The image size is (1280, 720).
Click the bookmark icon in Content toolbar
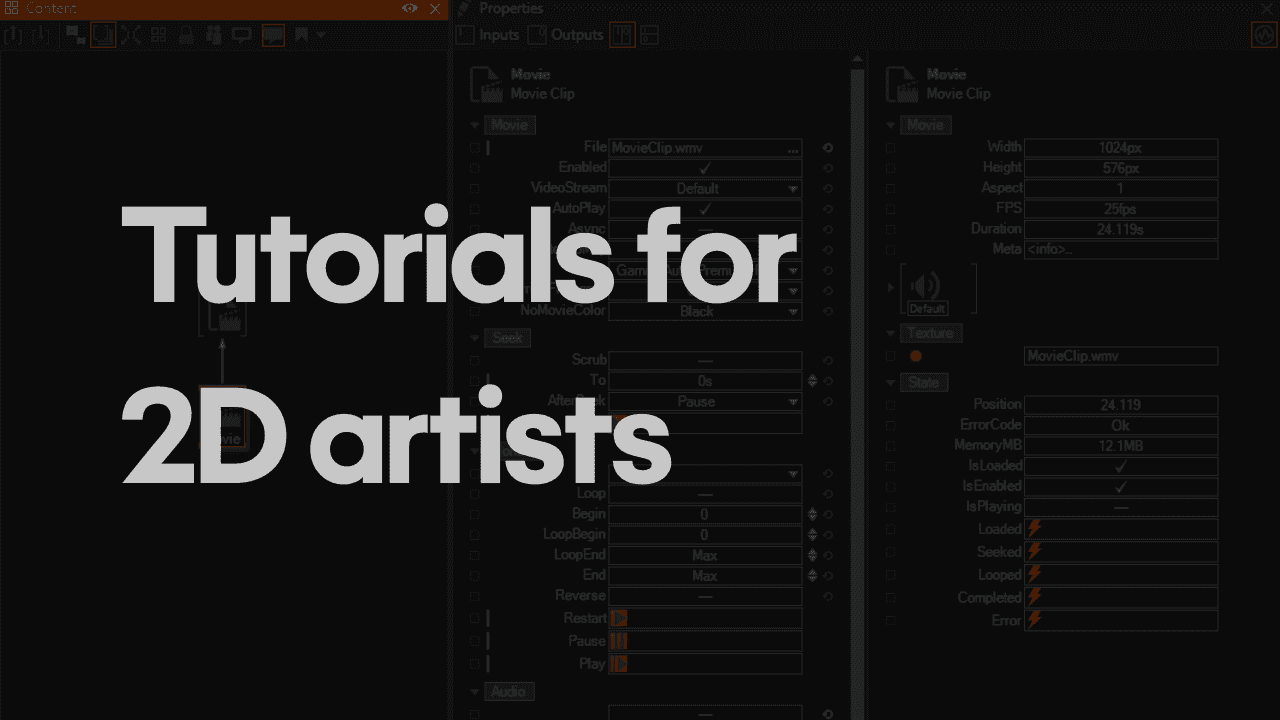301,35
